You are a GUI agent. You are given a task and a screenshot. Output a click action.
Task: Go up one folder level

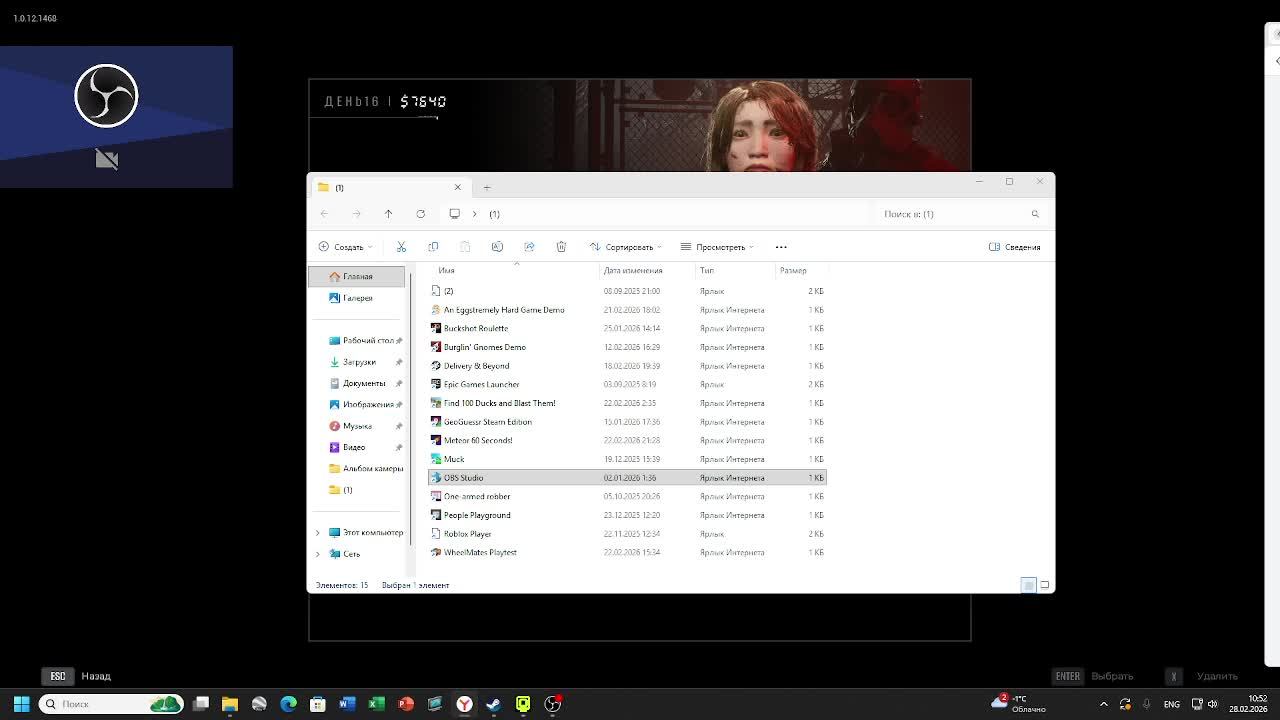tap(388, 214)
